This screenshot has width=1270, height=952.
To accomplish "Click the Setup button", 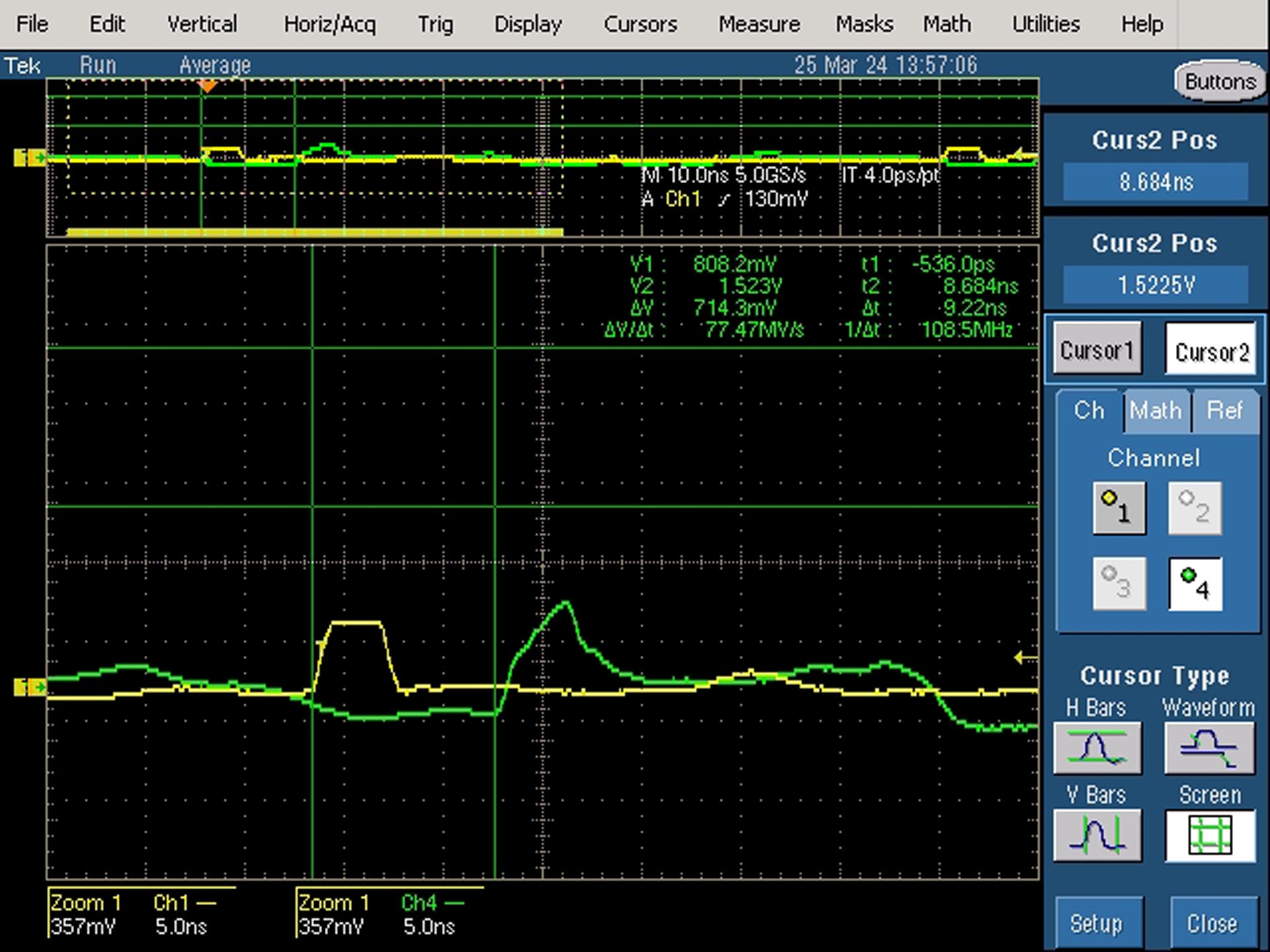I will (1097, 923).
